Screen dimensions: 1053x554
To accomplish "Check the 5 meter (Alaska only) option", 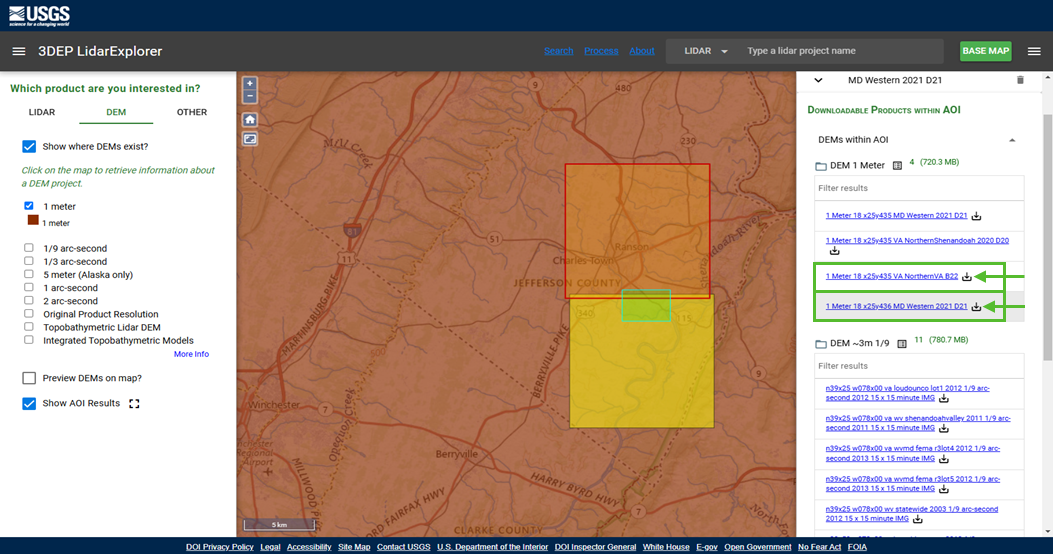I will (x=29, y=274).
